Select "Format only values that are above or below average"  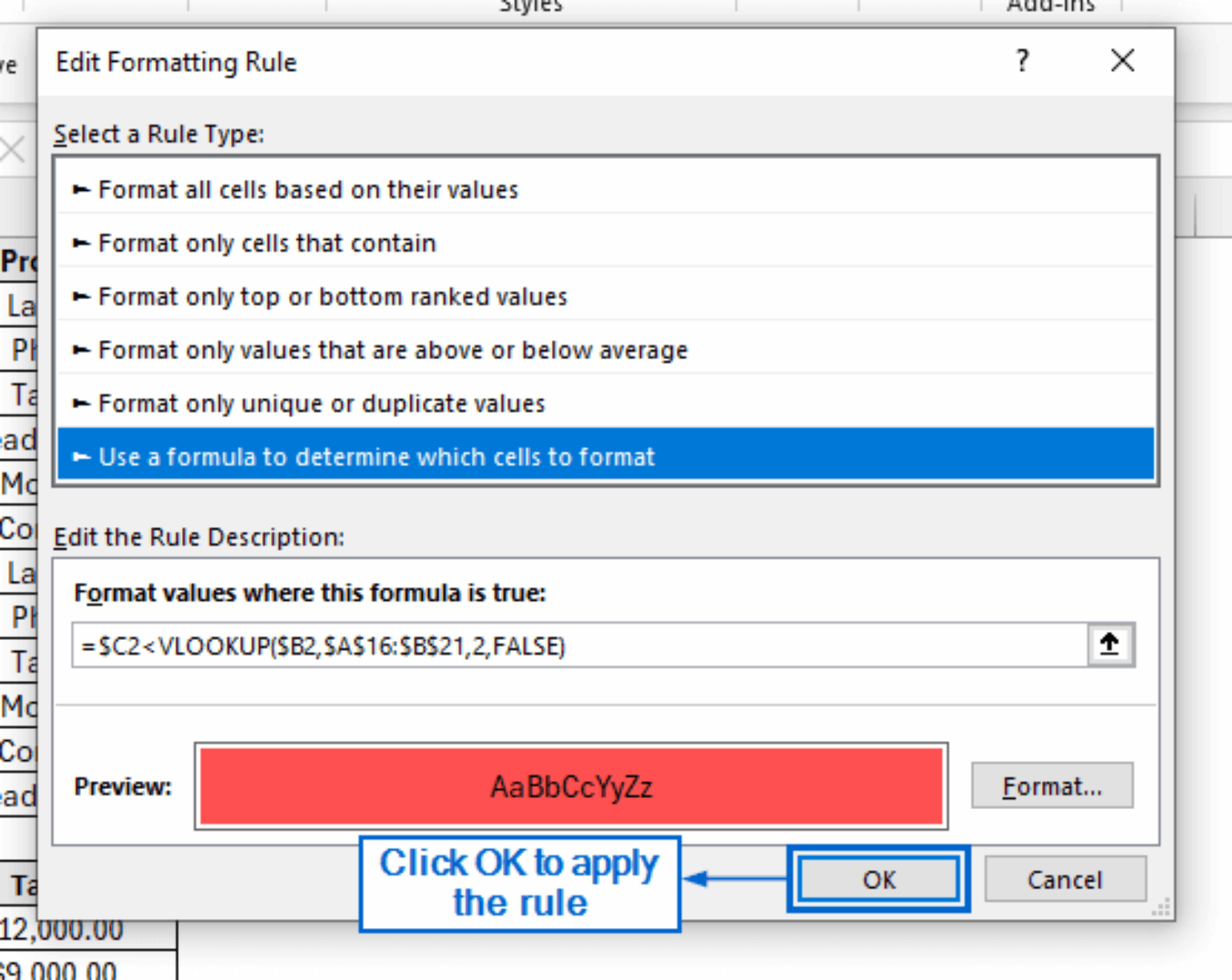(392, 350)
